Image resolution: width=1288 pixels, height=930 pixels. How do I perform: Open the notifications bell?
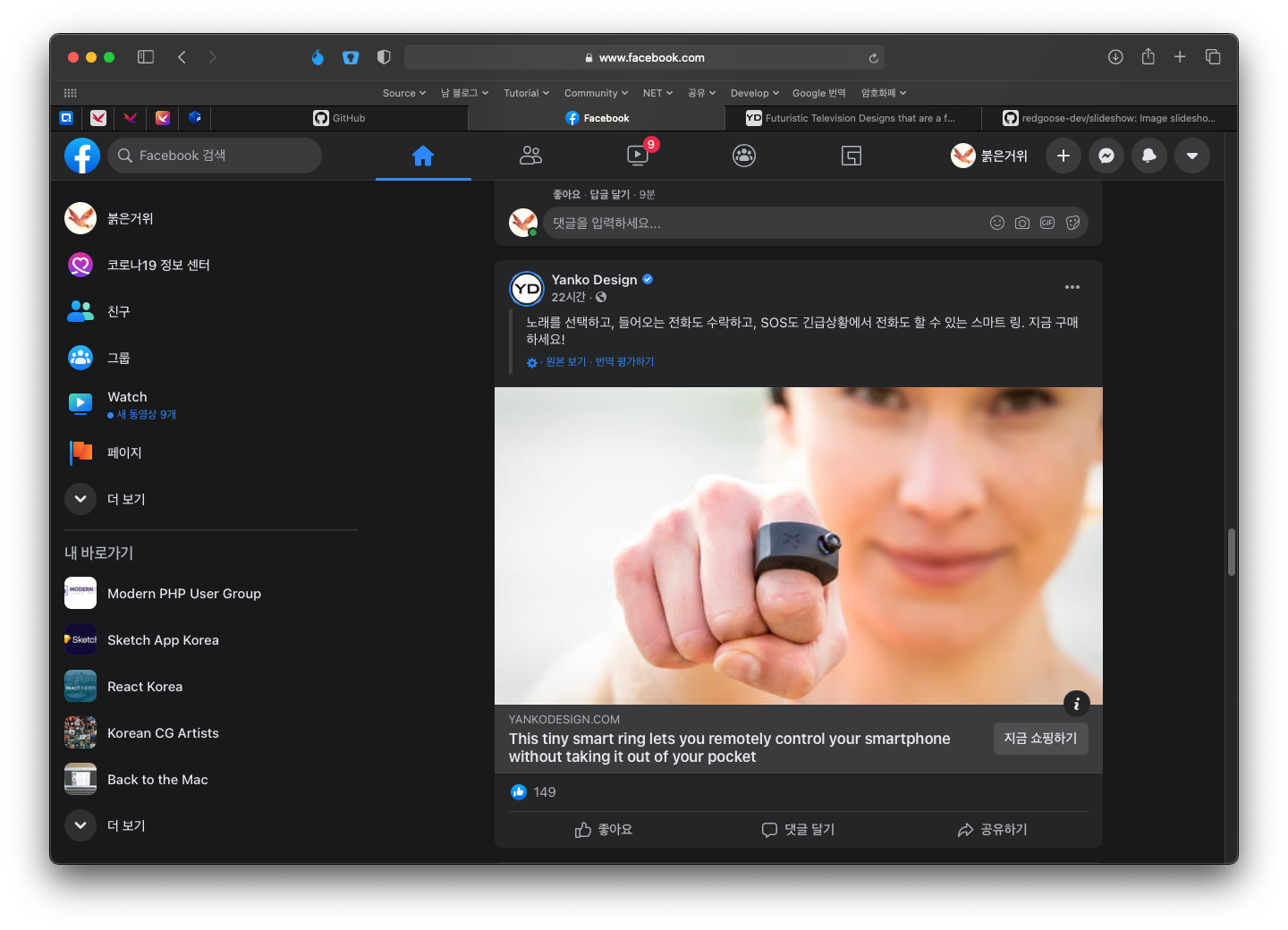click(1149, 156)
